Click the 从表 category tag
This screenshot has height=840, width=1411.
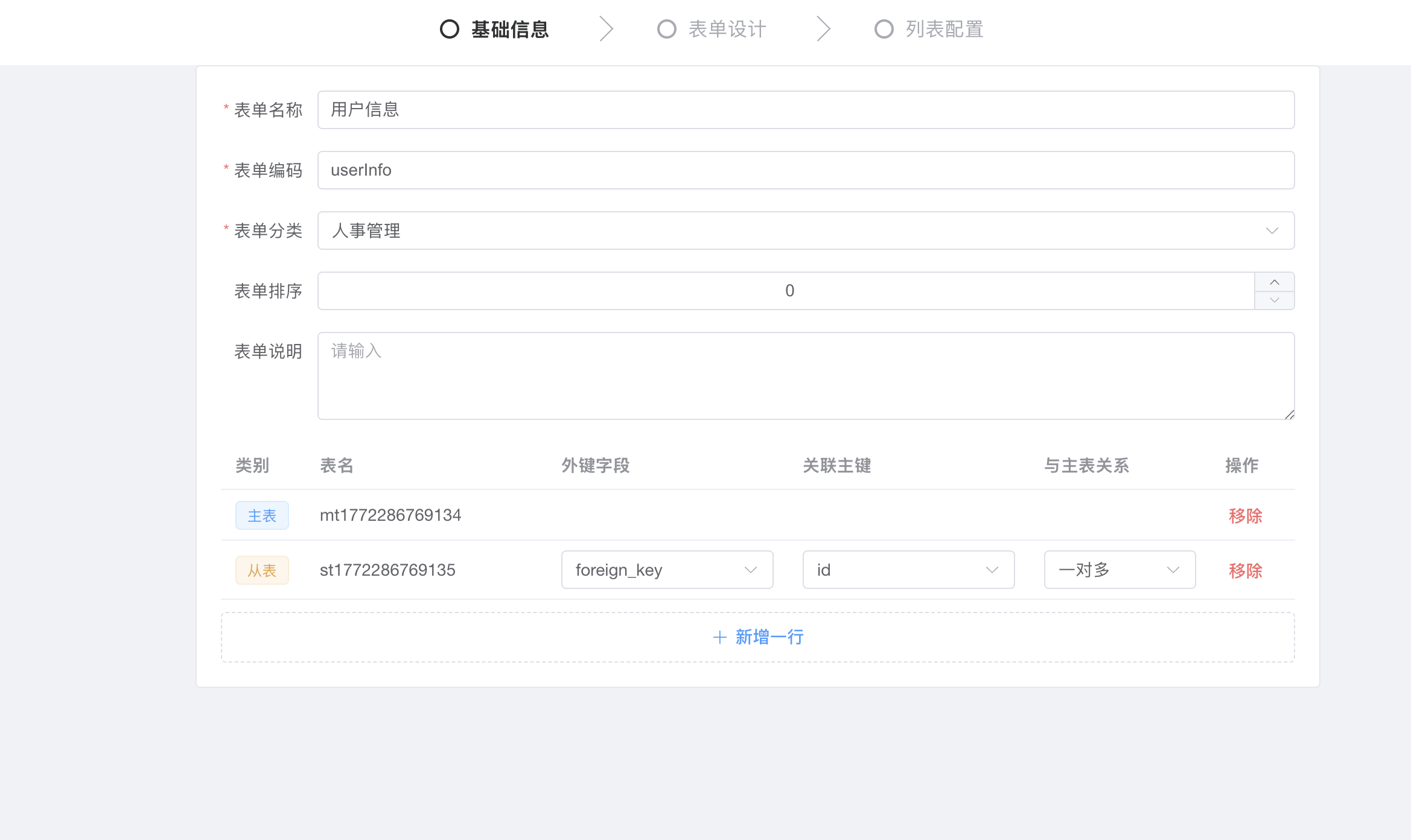pos(262,570)
